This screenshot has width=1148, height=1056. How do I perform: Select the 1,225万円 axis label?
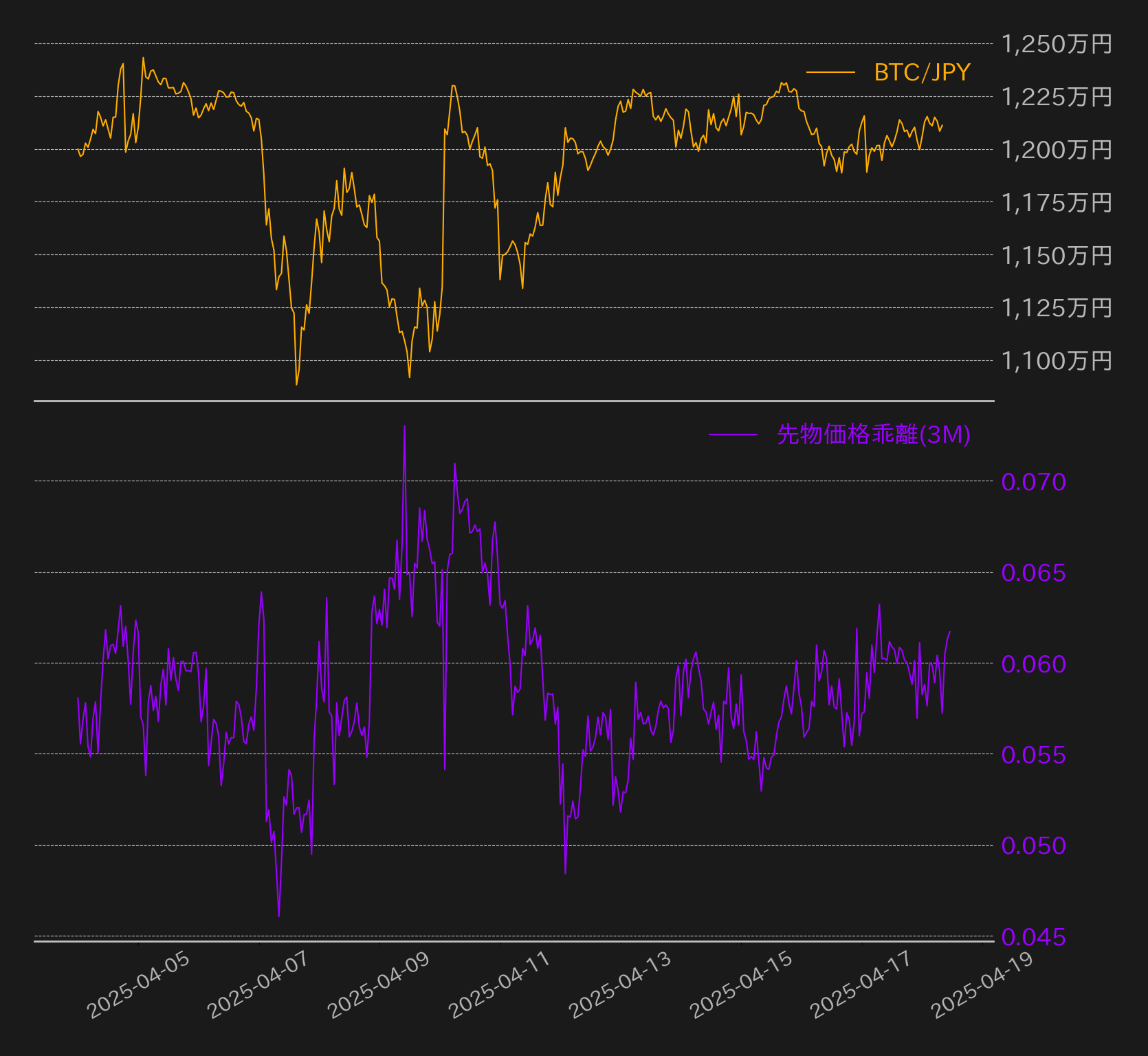[1057, 97]
